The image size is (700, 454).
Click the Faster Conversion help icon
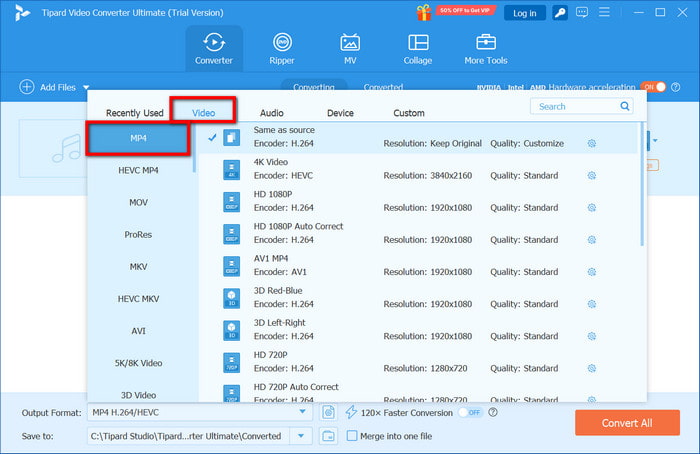click(493, 412)
